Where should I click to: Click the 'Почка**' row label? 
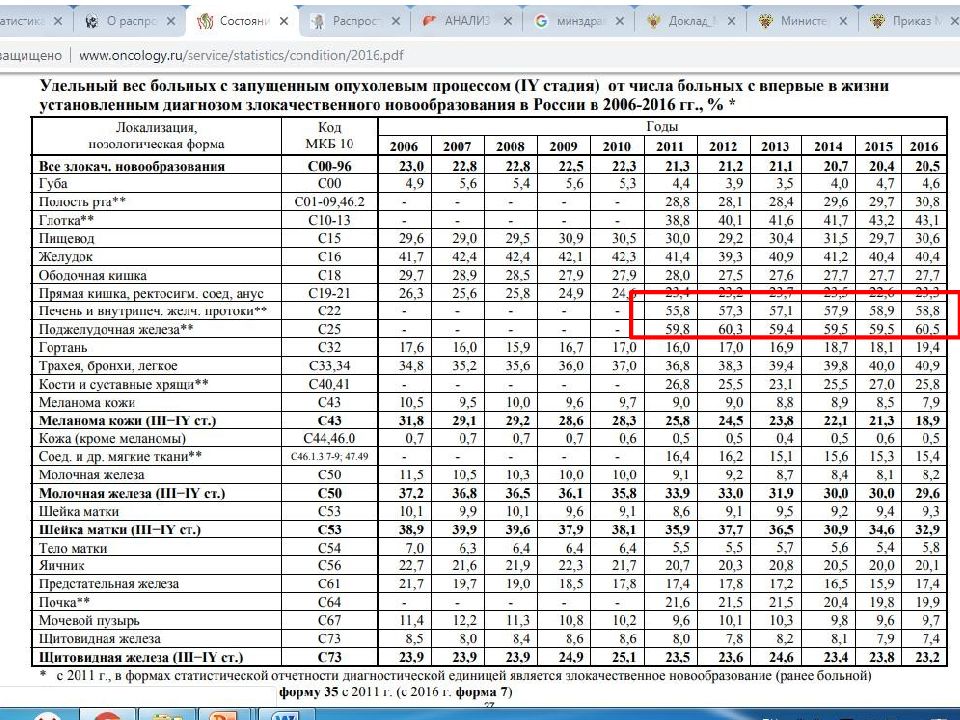point(64,602)
